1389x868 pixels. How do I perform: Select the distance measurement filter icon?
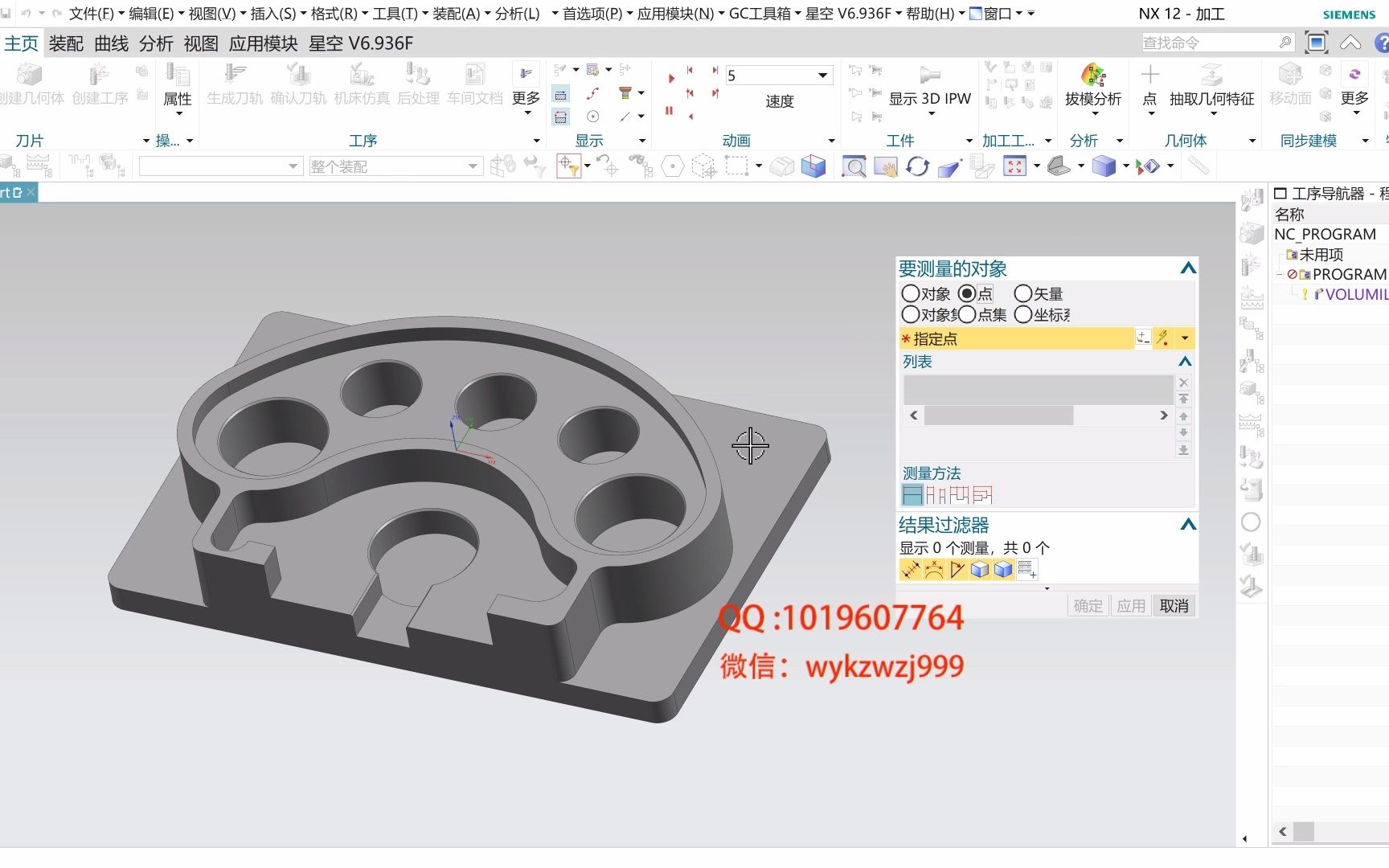[909, 569]
